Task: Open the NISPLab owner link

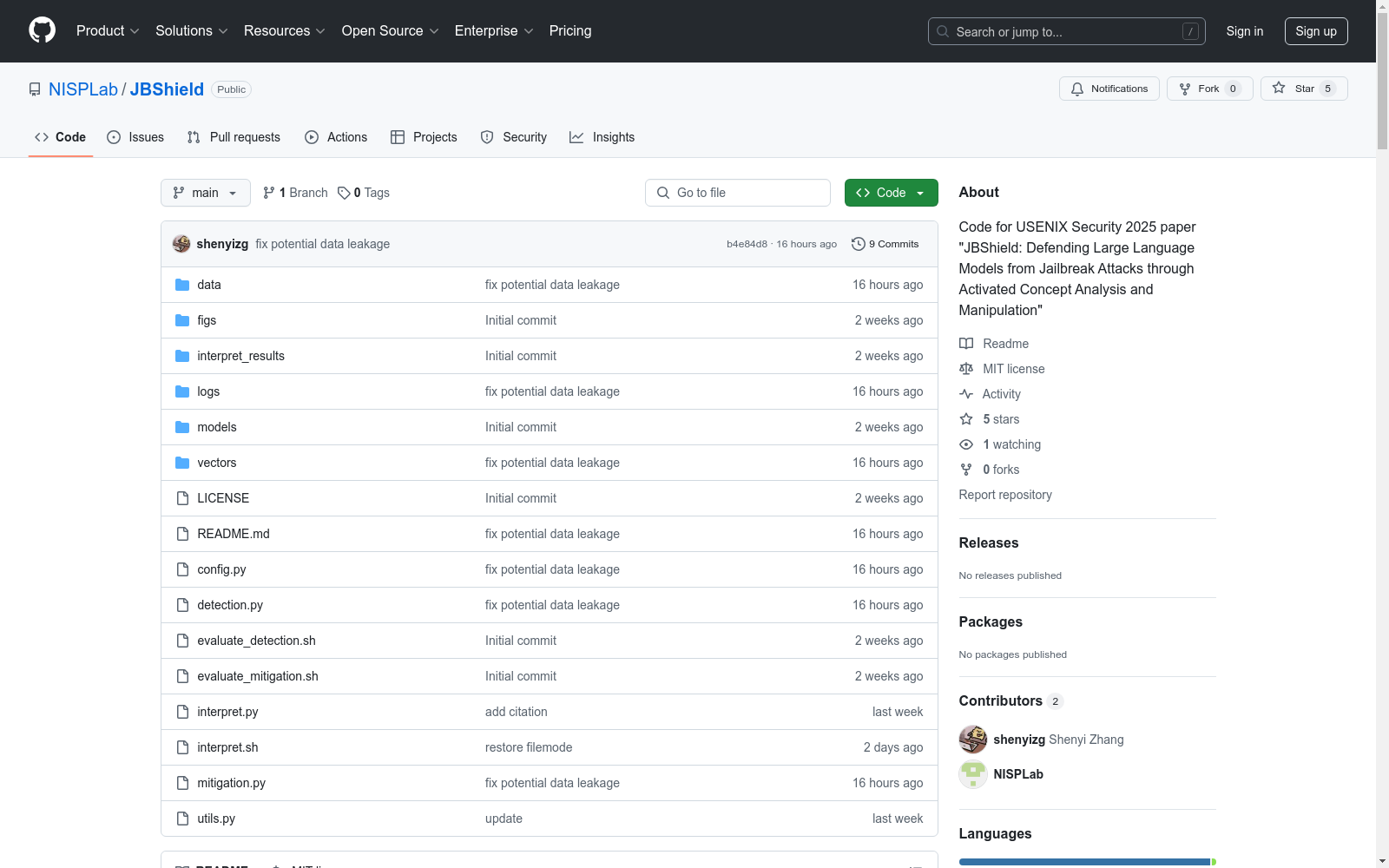Action: pyautogui.click(x=83, y=89)
